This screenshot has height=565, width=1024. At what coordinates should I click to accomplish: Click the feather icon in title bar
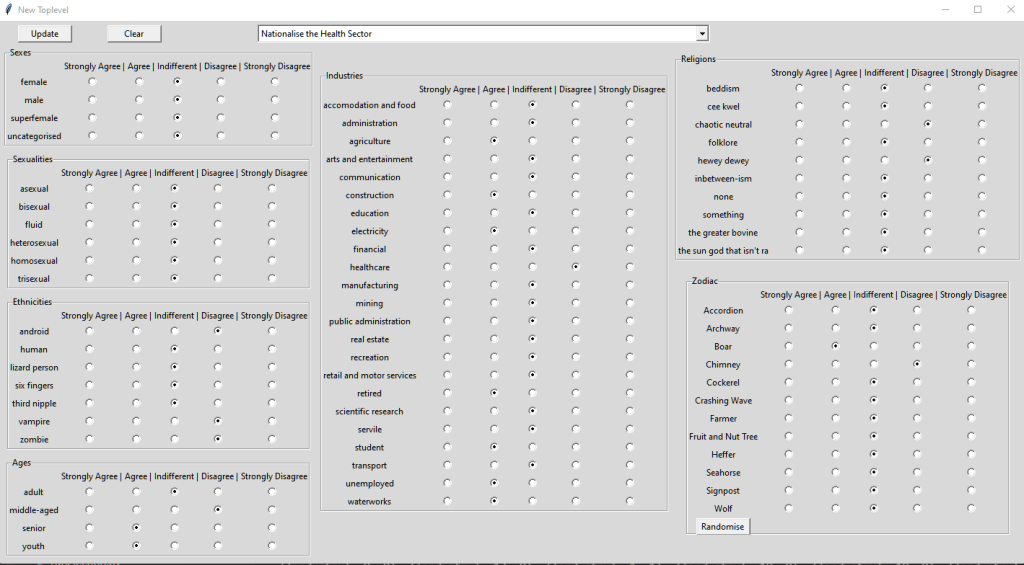pyautogui.click(x=8, y=9)
